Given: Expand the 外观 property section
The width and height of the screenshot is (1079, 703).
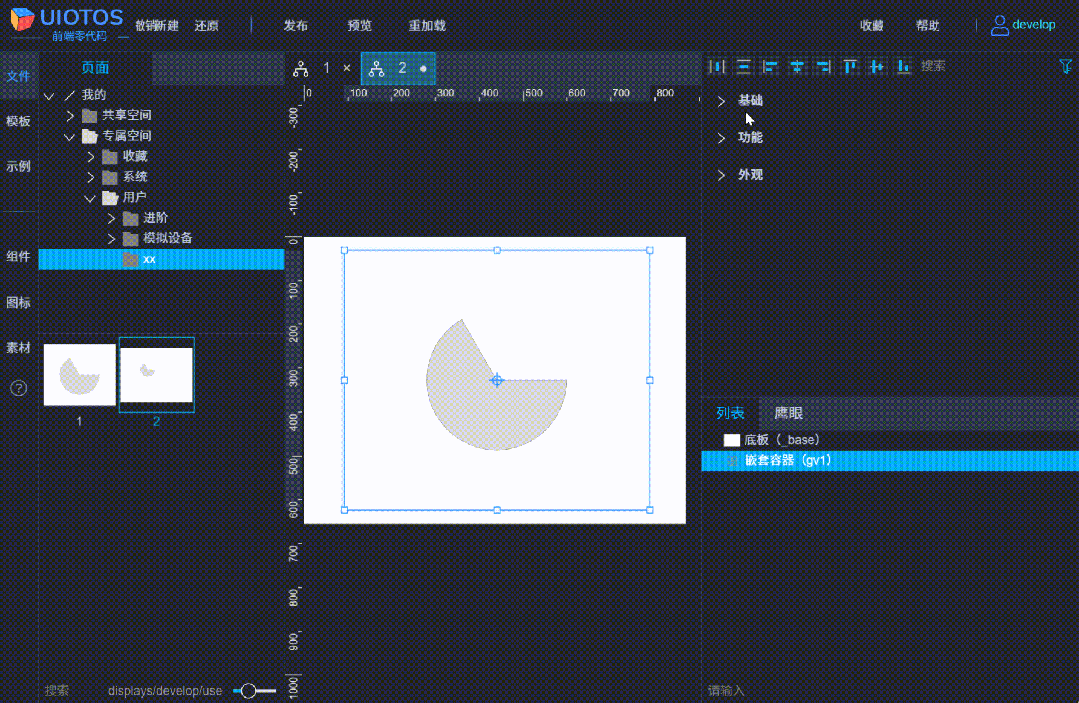Looking at the screenshot, I should pos(721,175).
